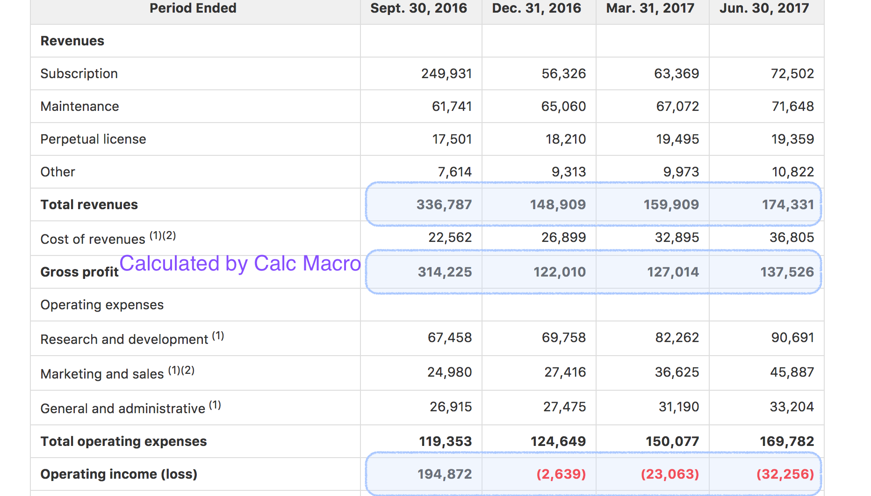Click the Other revenue value 10,822
871x496 pixels.
click(x=792, y=172)
